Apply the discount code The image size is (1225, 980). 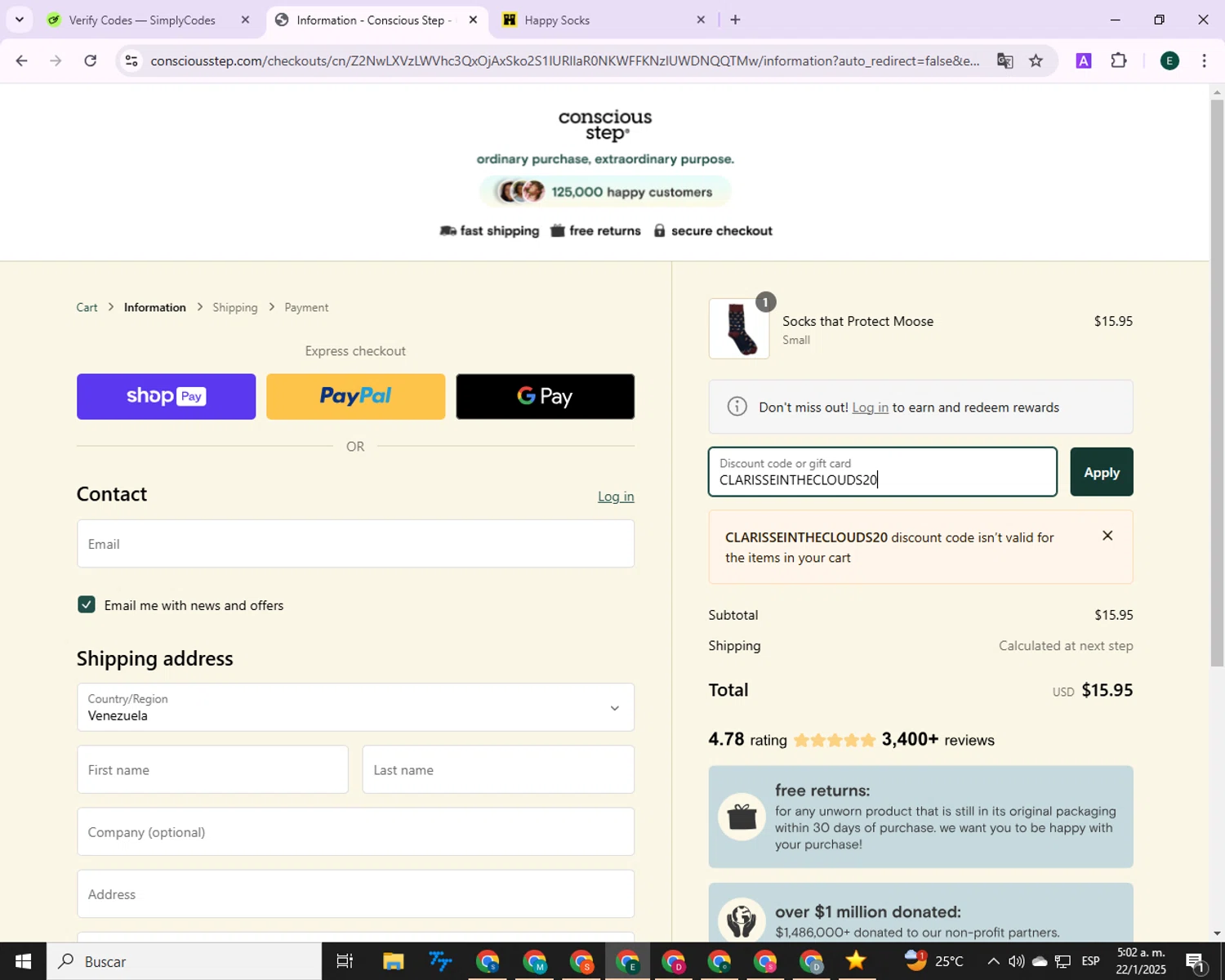pyautogui.click(x=1102, y=472)
